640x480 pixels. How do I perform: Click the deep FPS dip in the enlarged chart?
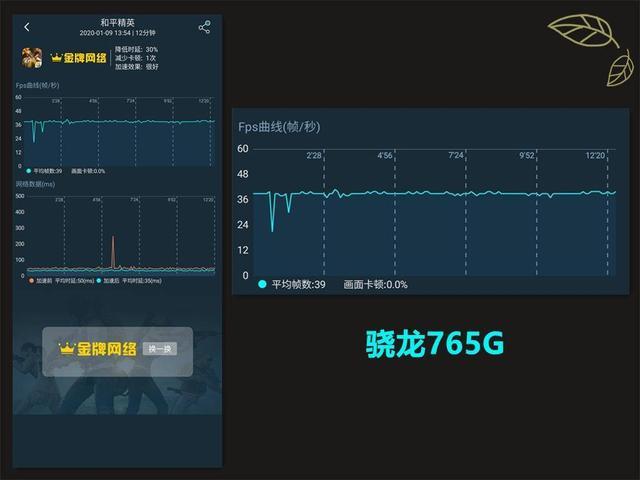point(272,212)
